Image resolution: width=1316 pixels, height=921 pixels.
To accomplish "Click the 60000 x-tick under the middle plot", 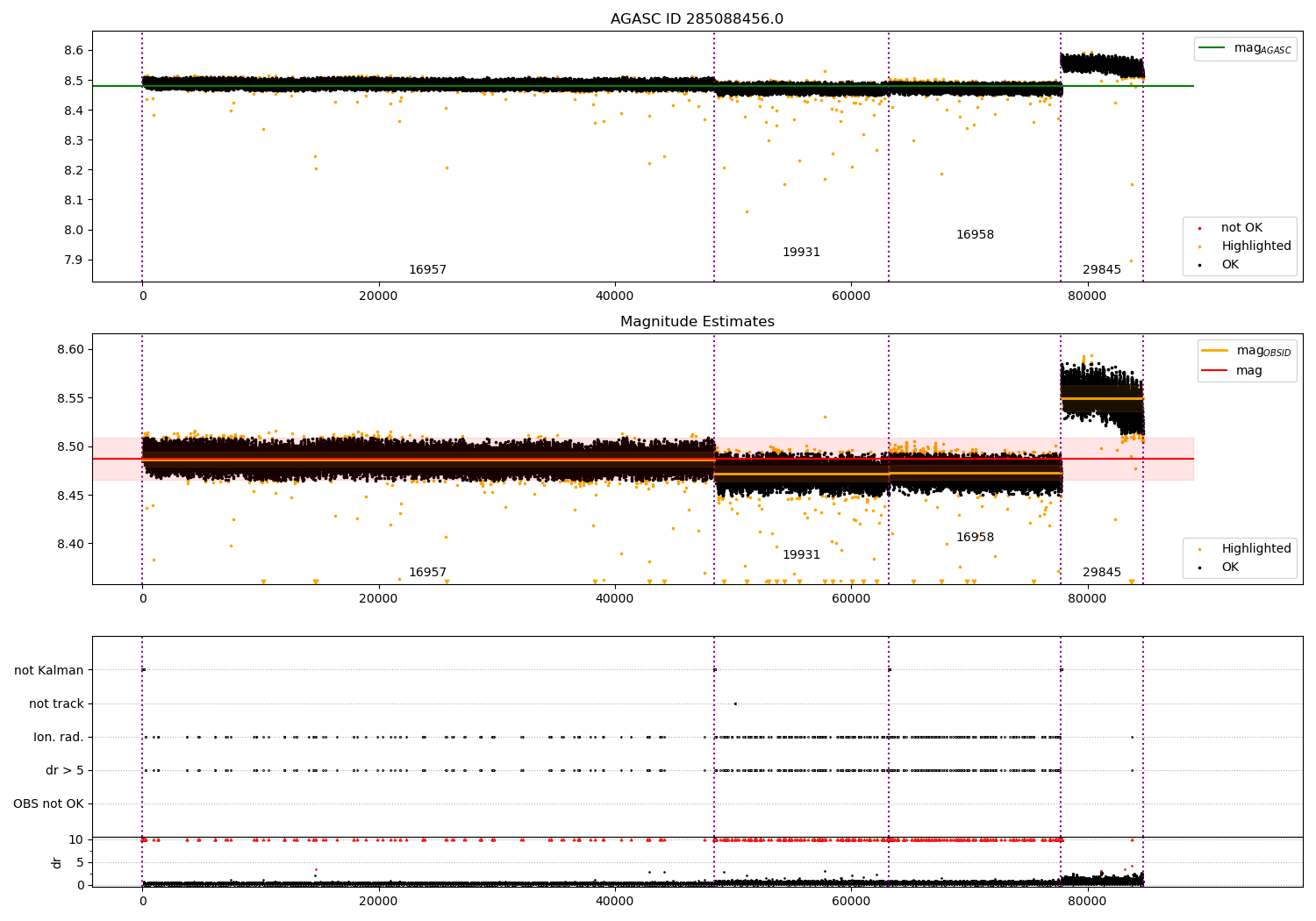I will click(850, 599).
